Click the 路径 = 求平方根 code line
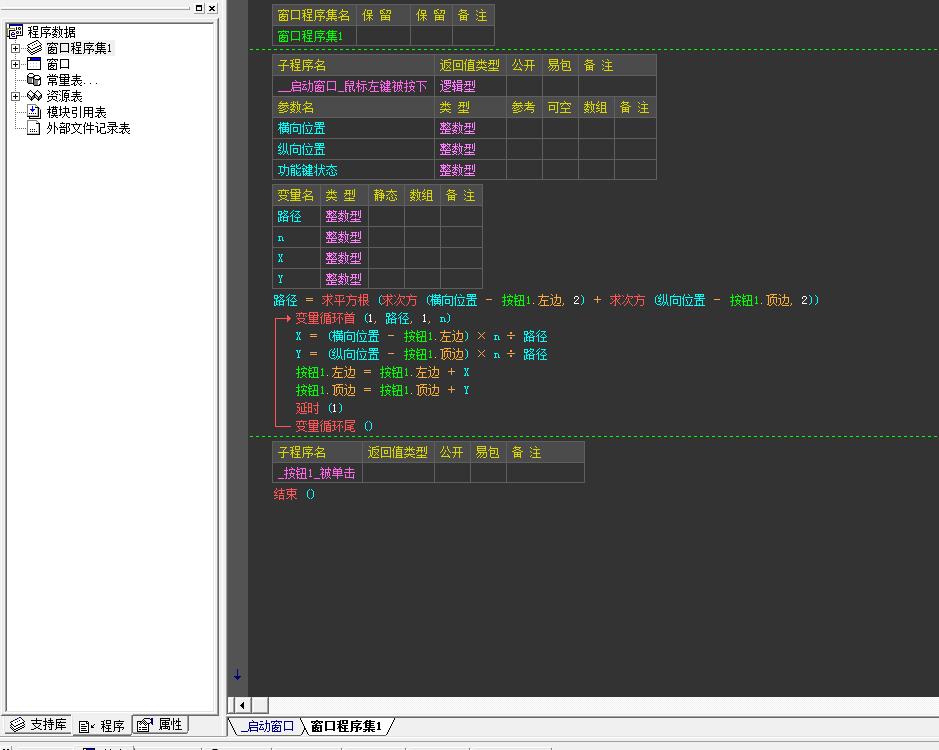939x750 pixels. pos(546,300)
